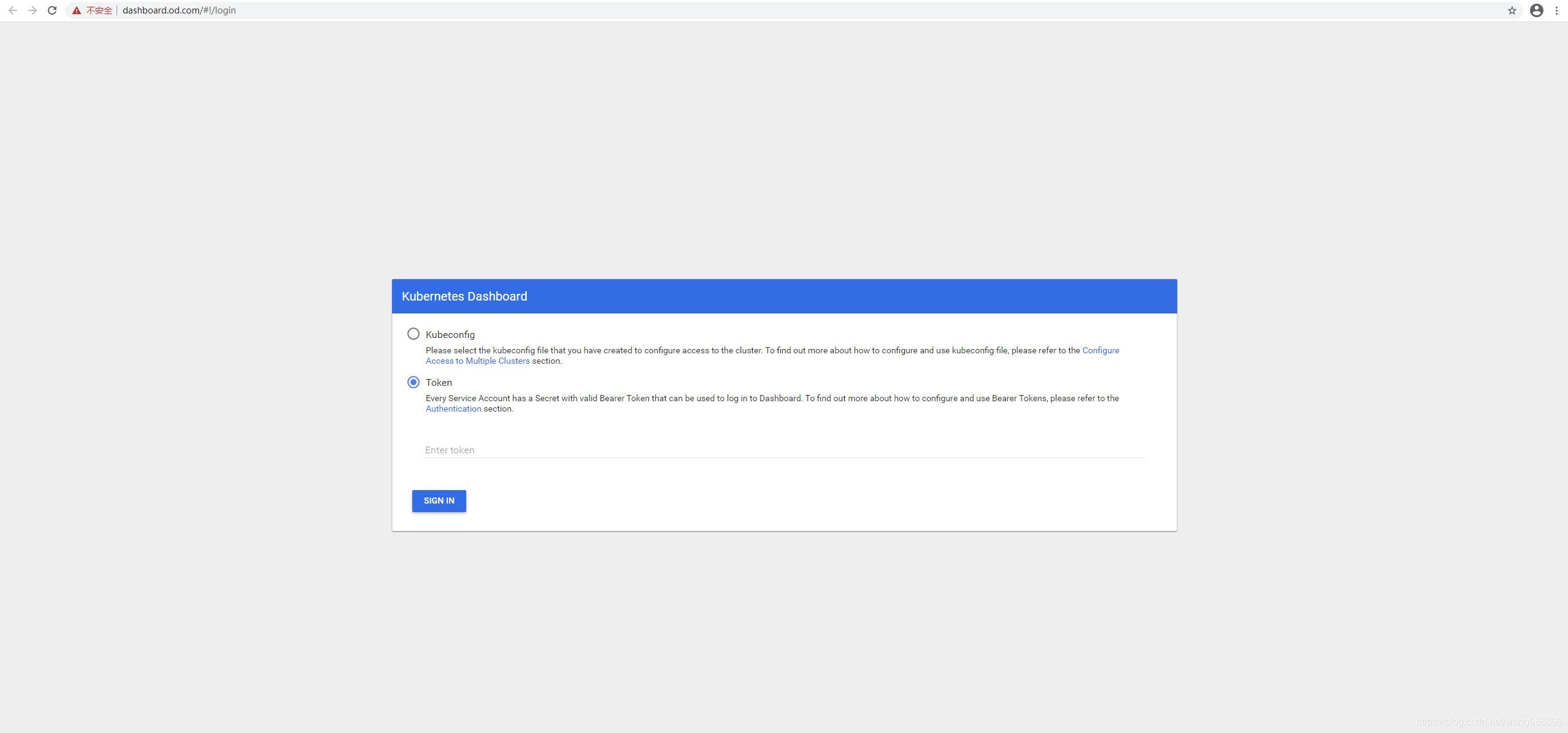The width and height of the screenshot is (1568, 733).
Task: Click the dashboard.od.com address bar
Action: [x=179, y=10]
